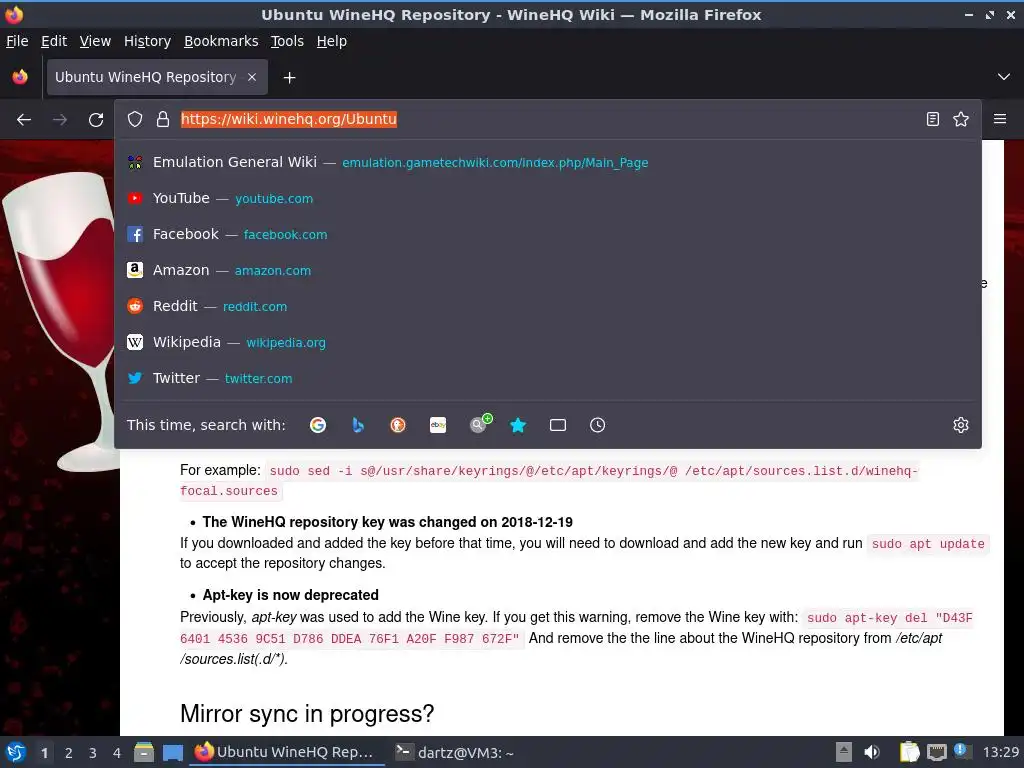This screenshot has height=768, width=1024.
Task: Search open tabs icon
Action: [x=558, y=425]
